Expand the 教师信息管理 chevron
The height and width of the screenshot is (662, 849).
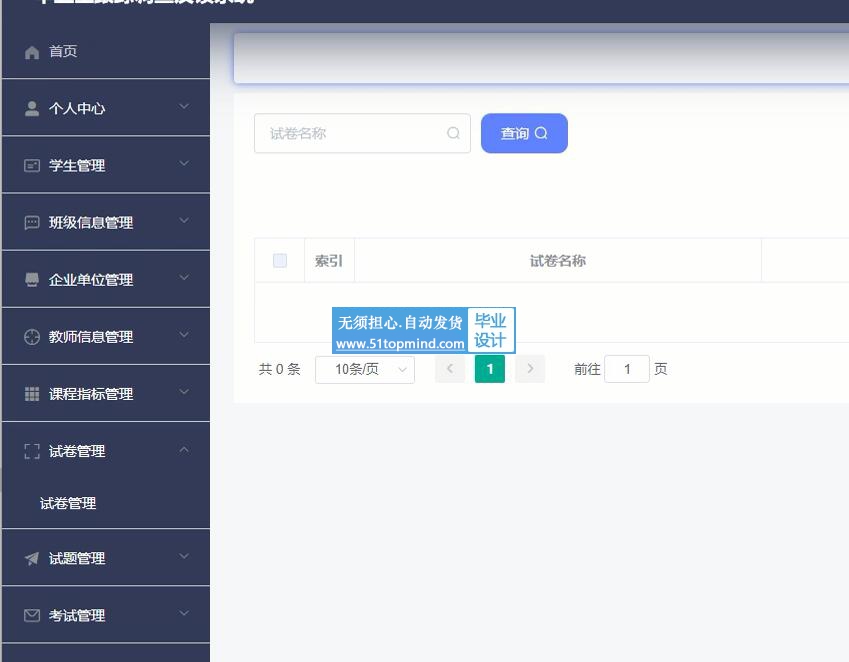click(184, 335)
